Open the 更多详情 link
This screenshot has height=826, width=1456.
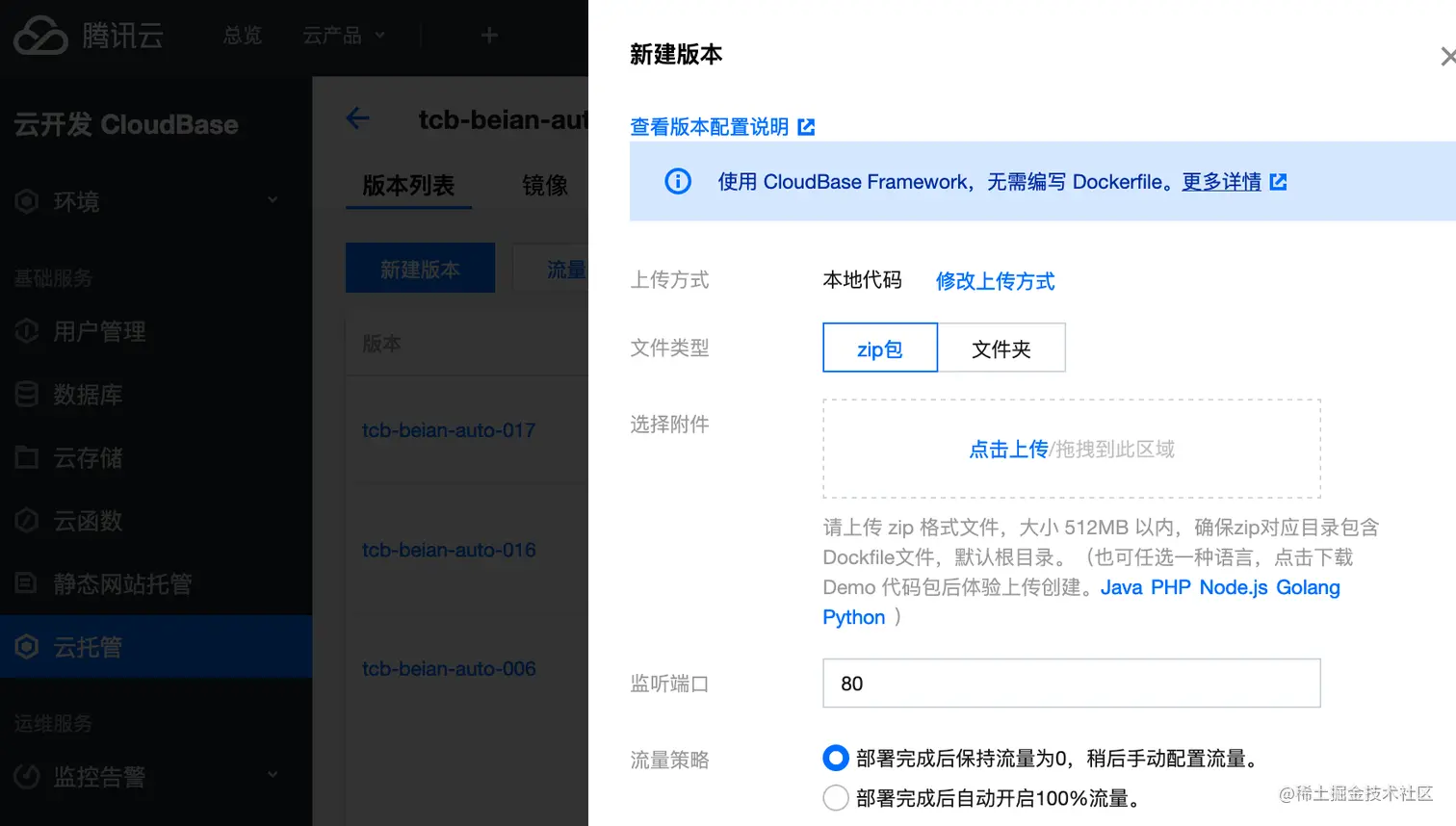click(1221, 182)
